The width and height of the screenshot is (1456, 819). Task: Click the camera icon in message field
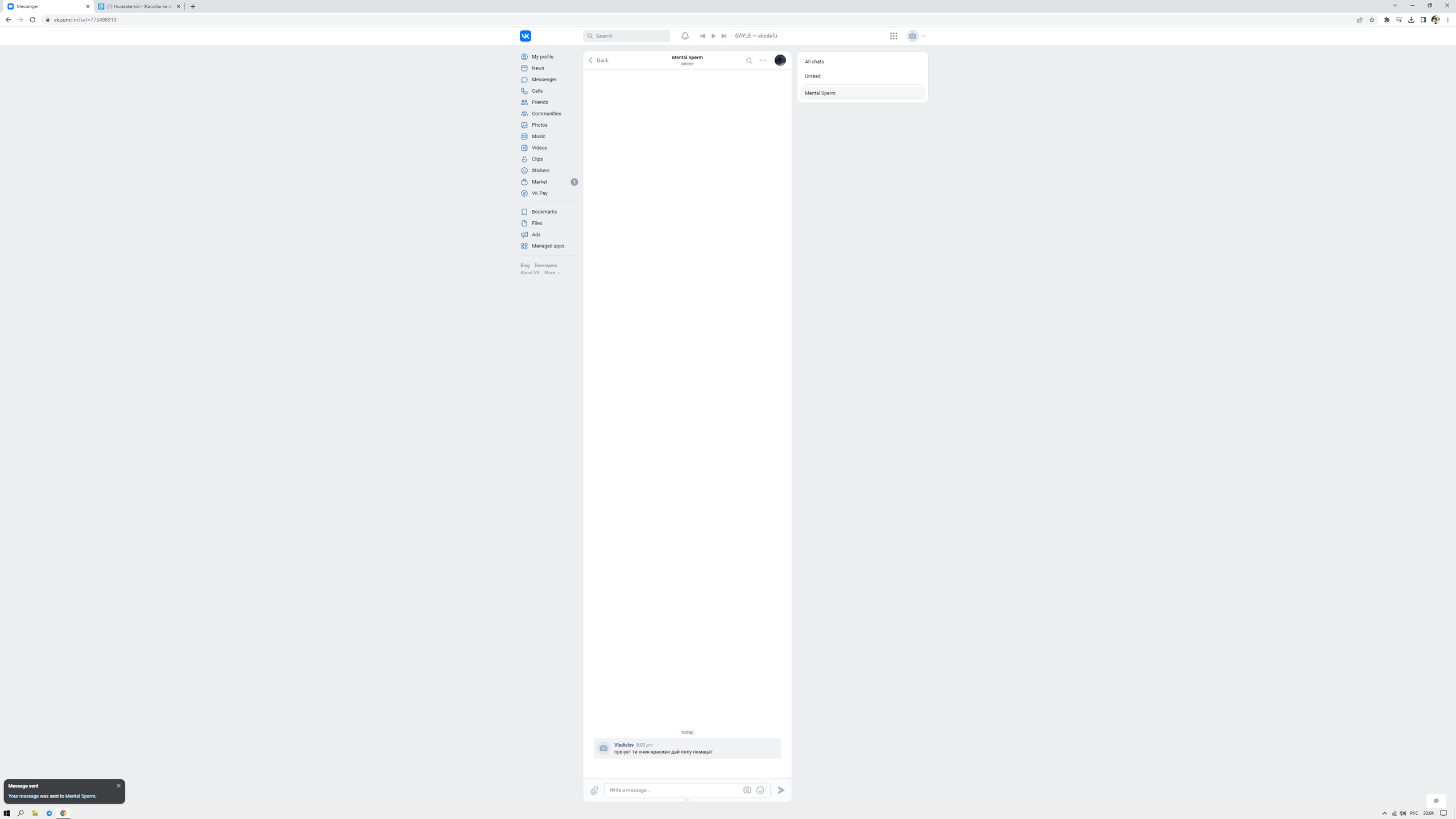click(747, 790)
